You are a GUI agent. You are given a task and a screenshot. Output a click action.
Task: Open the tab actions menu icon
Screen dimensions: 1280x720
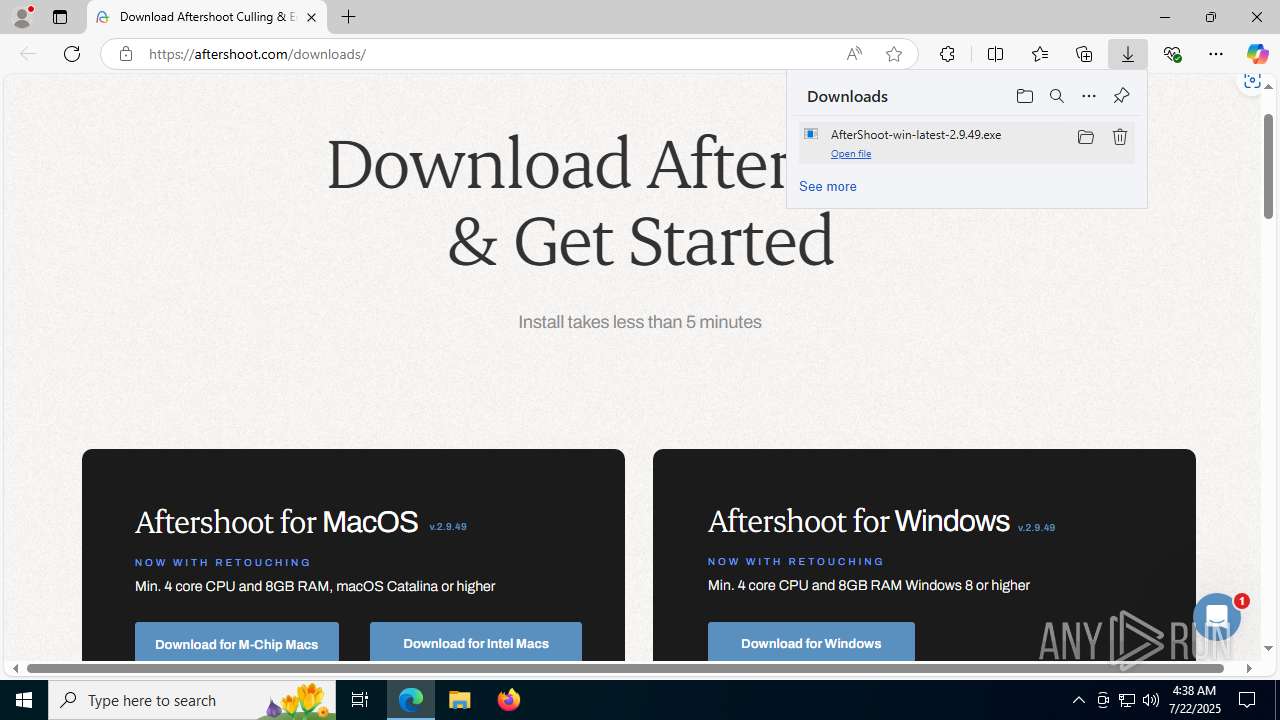coord(60,17)
